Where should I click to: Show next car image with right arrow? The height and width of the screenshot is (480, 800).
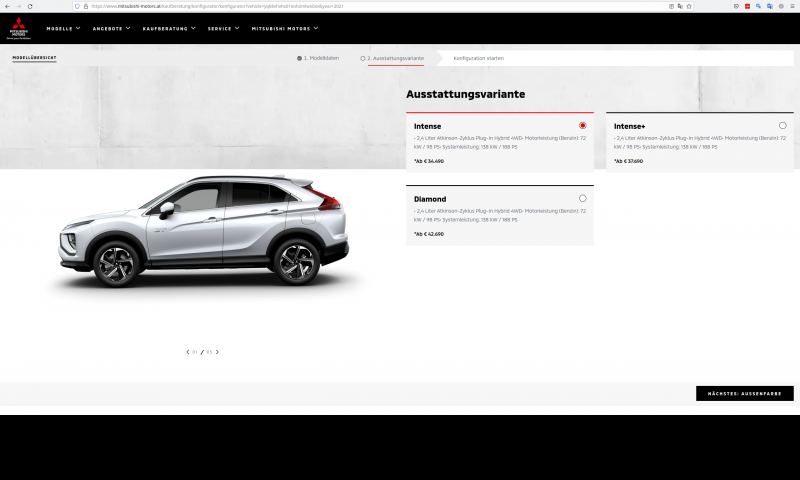coord(217,352)
